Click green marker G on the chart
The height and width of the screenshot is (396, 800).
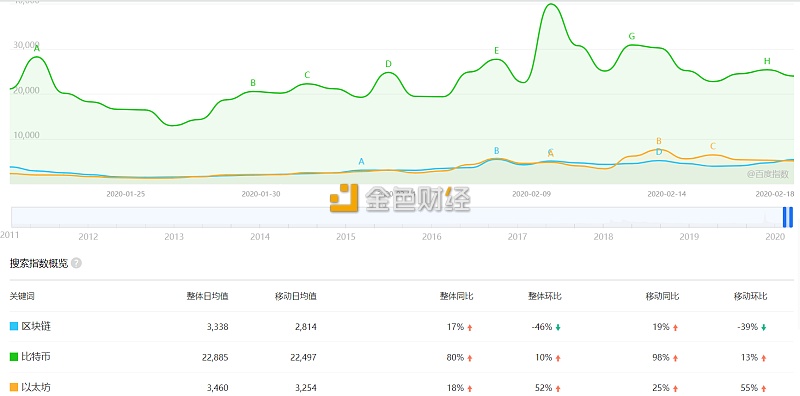(632, 37)
